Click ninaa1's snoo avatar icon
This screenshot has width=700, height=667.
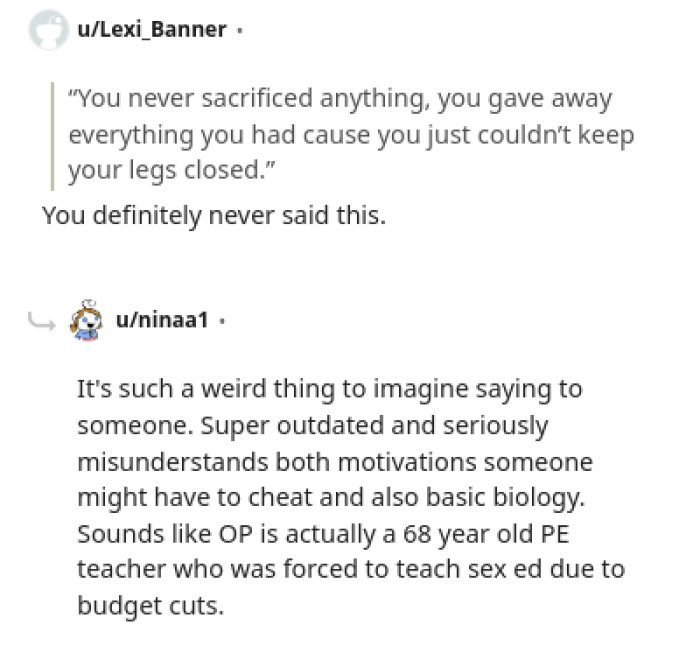88,321
